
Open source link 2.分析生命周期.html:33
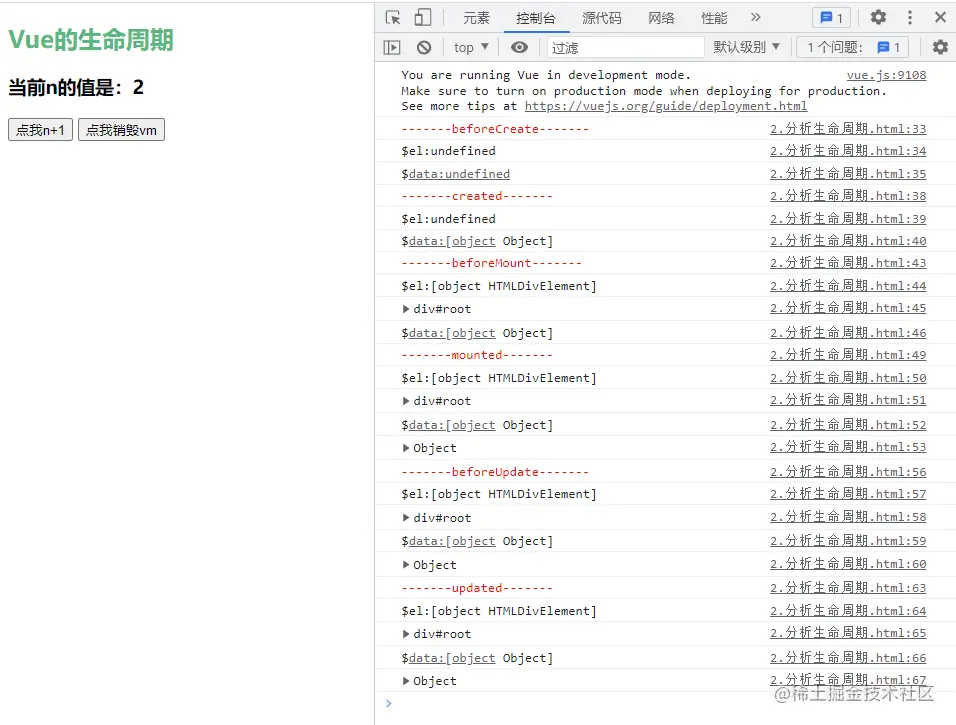tap(848, 129)
